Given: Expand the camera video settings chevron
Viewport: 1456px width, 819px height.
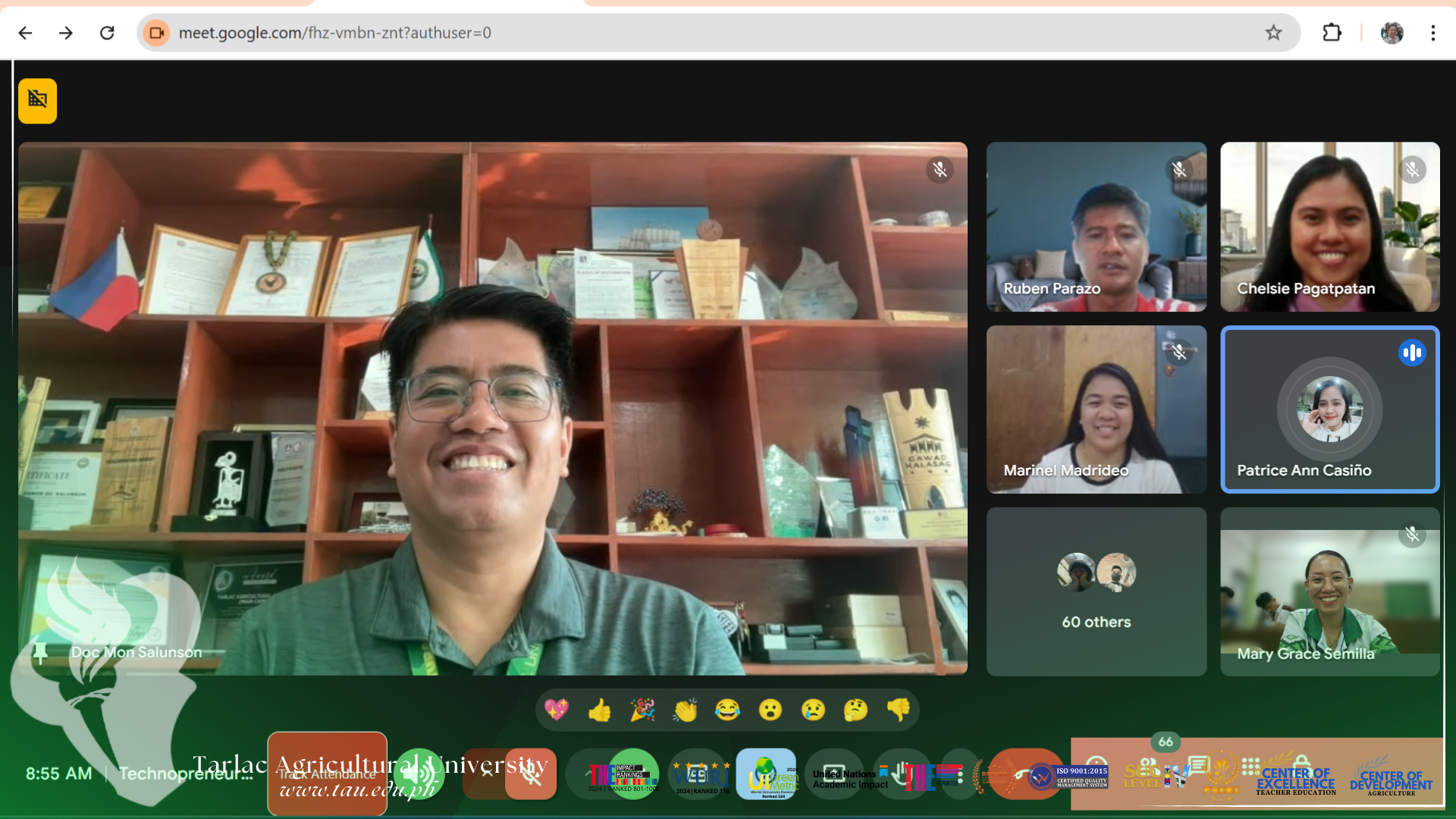Looking at the screenshot, I should (587, 774).
